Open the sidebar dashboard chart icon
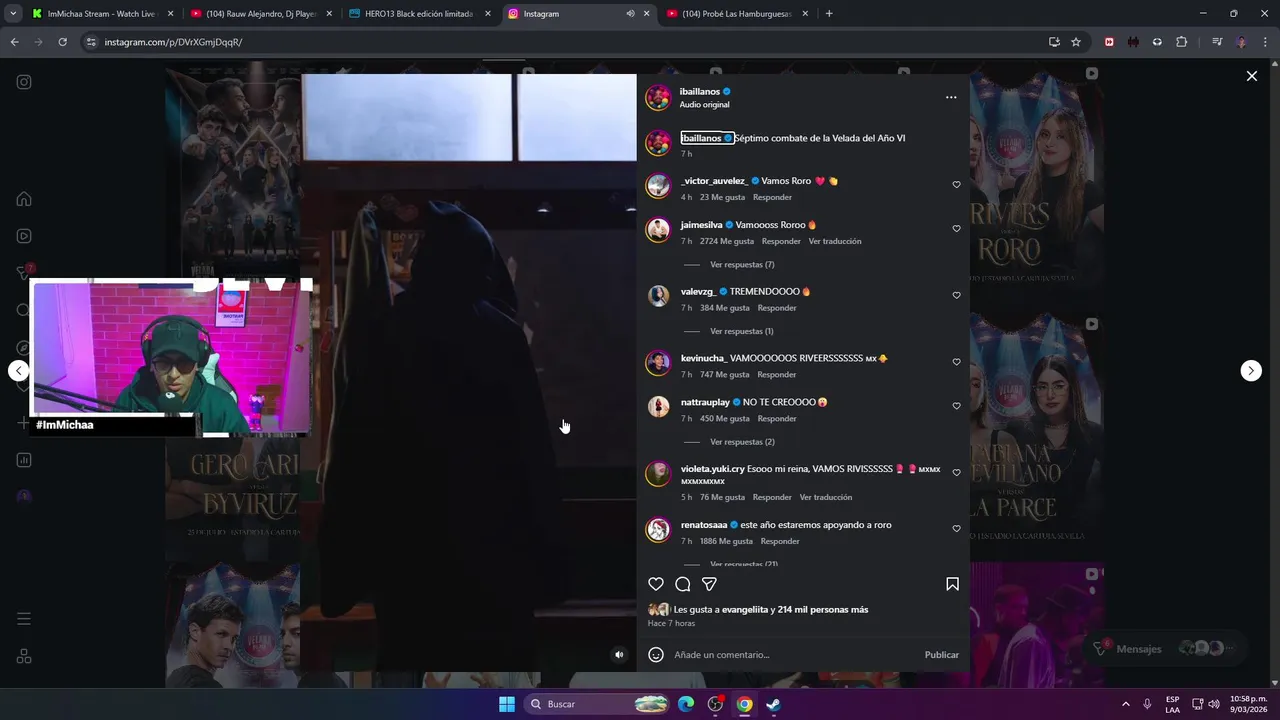This screenshot has width=1280, height=720. pos(24,460)
